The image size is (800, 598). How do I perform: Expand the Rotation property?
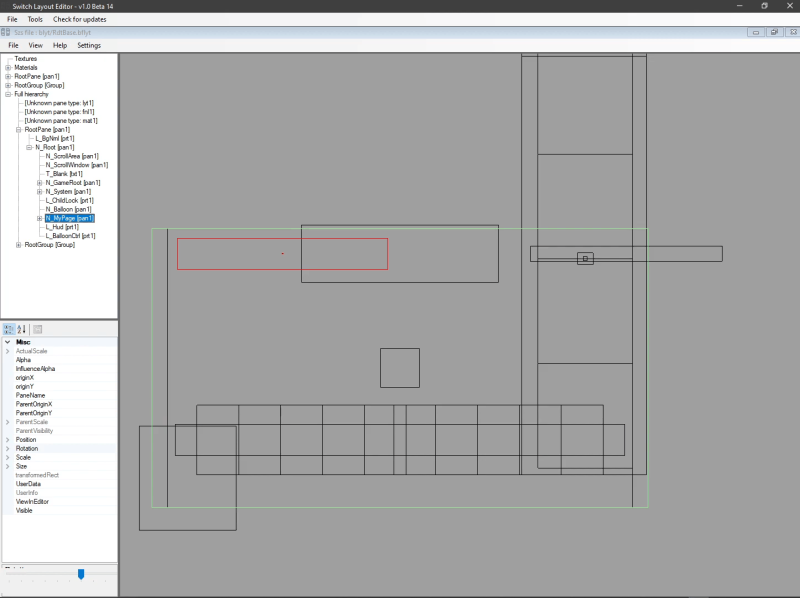tap(8, 448)
